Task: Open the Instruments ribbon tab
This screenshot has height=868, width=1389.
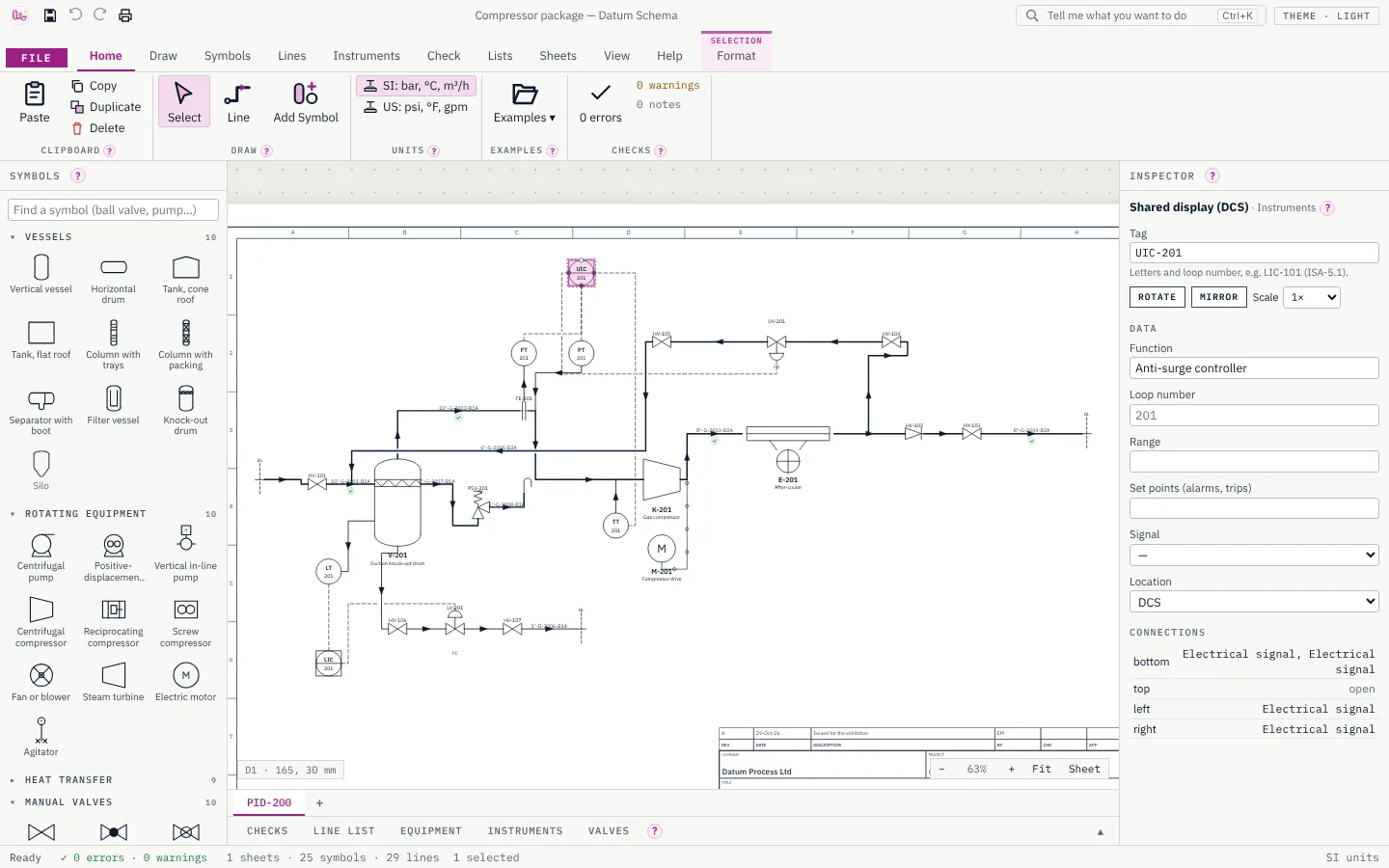Action: click(x=367, y=56)
